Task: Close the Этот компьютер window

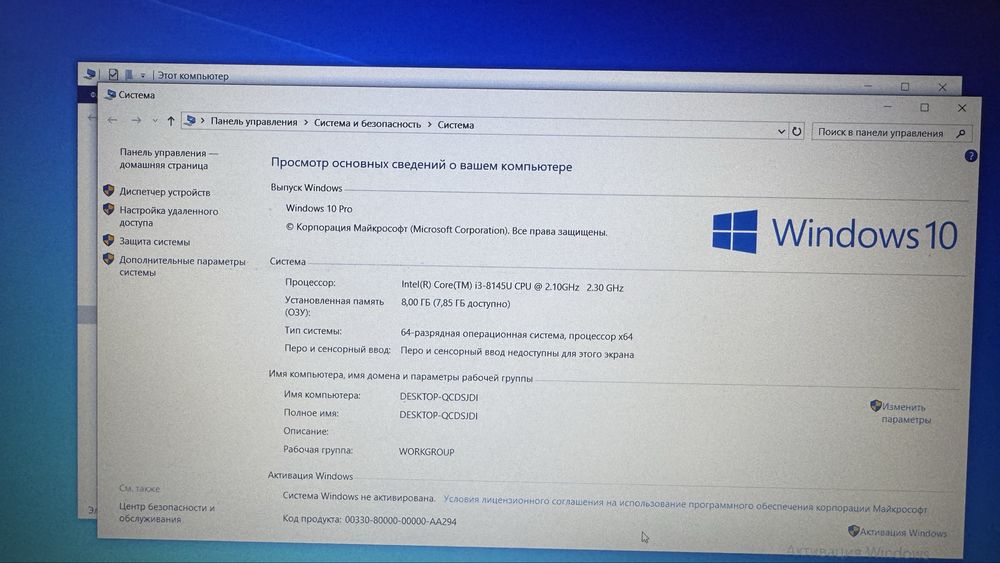Action: point(942,87)
